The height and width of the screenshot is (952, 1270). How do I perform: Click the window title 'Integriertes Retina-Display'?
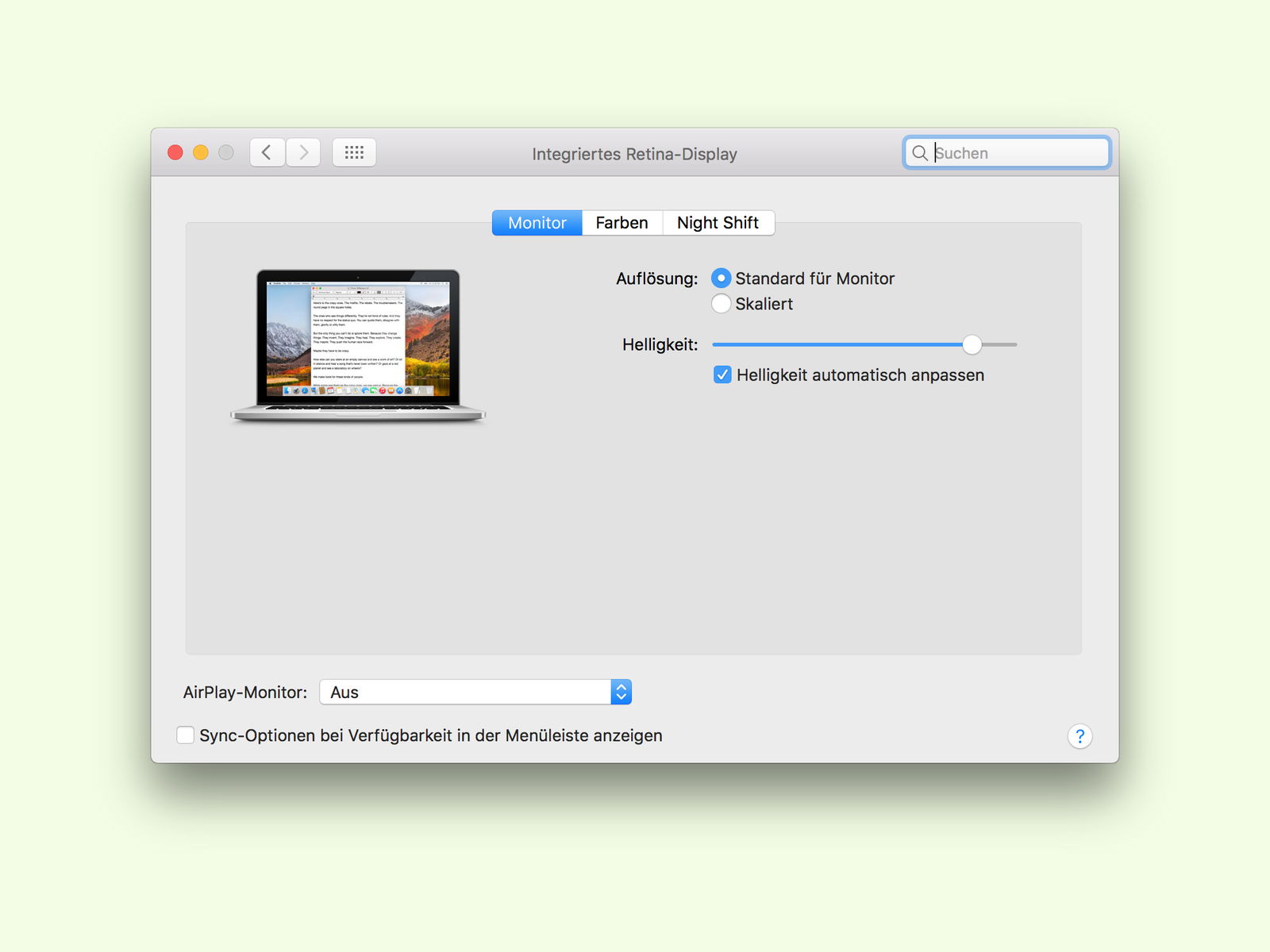click(x=634, y=154)
